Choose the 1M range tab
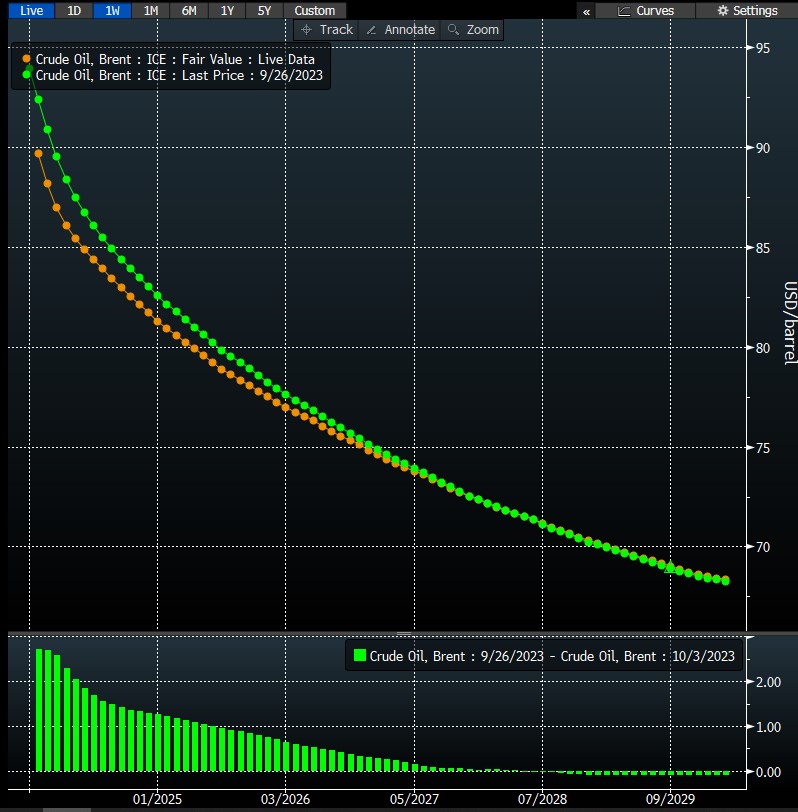The height and width of the screenshot is (812, 798). (151, 10)
